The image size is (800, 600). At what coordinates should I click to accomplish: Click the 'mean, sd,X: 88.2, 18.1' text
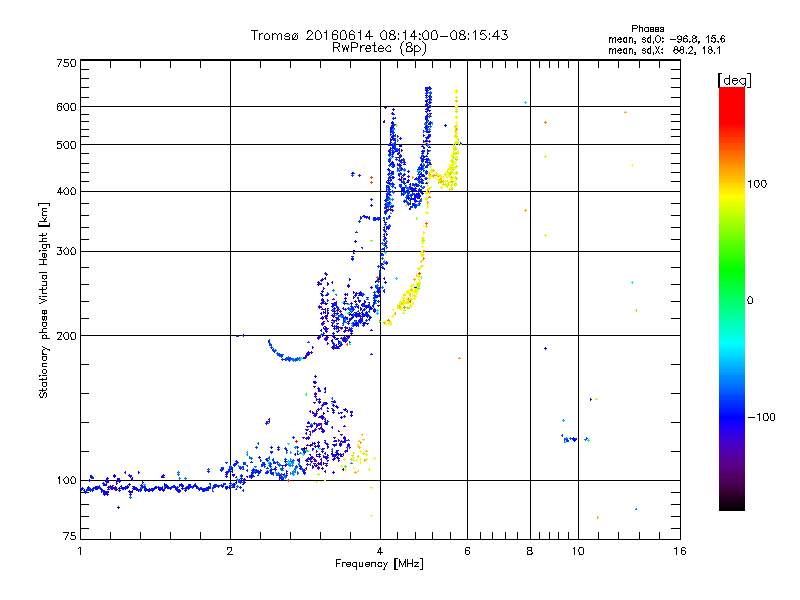tap(664, 51)
